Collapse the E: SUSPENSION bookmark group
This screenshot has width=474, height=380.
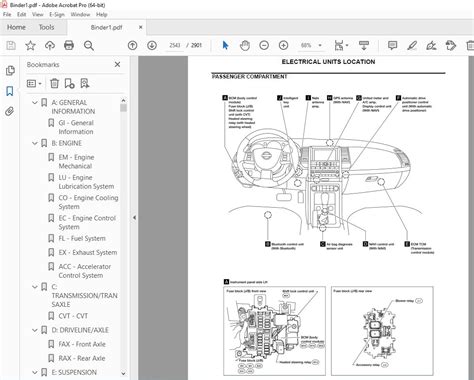pos(35,372)
